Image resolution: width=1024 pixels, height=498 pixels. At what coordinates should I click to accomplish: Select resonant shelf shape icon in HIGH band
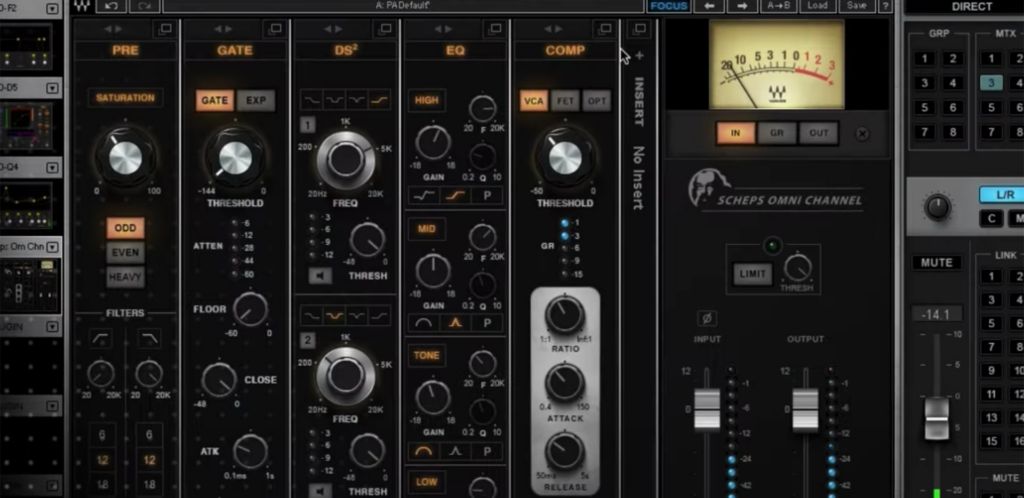click(455, 195)
